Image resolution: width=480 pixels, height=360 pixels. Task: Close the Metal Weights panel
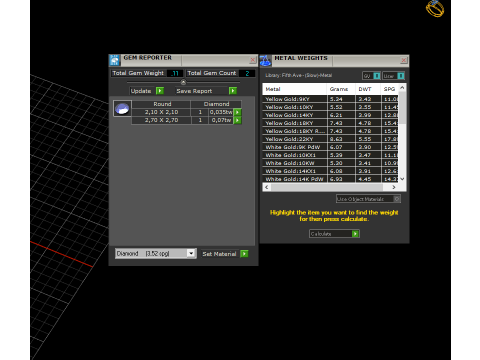[404, 60]
